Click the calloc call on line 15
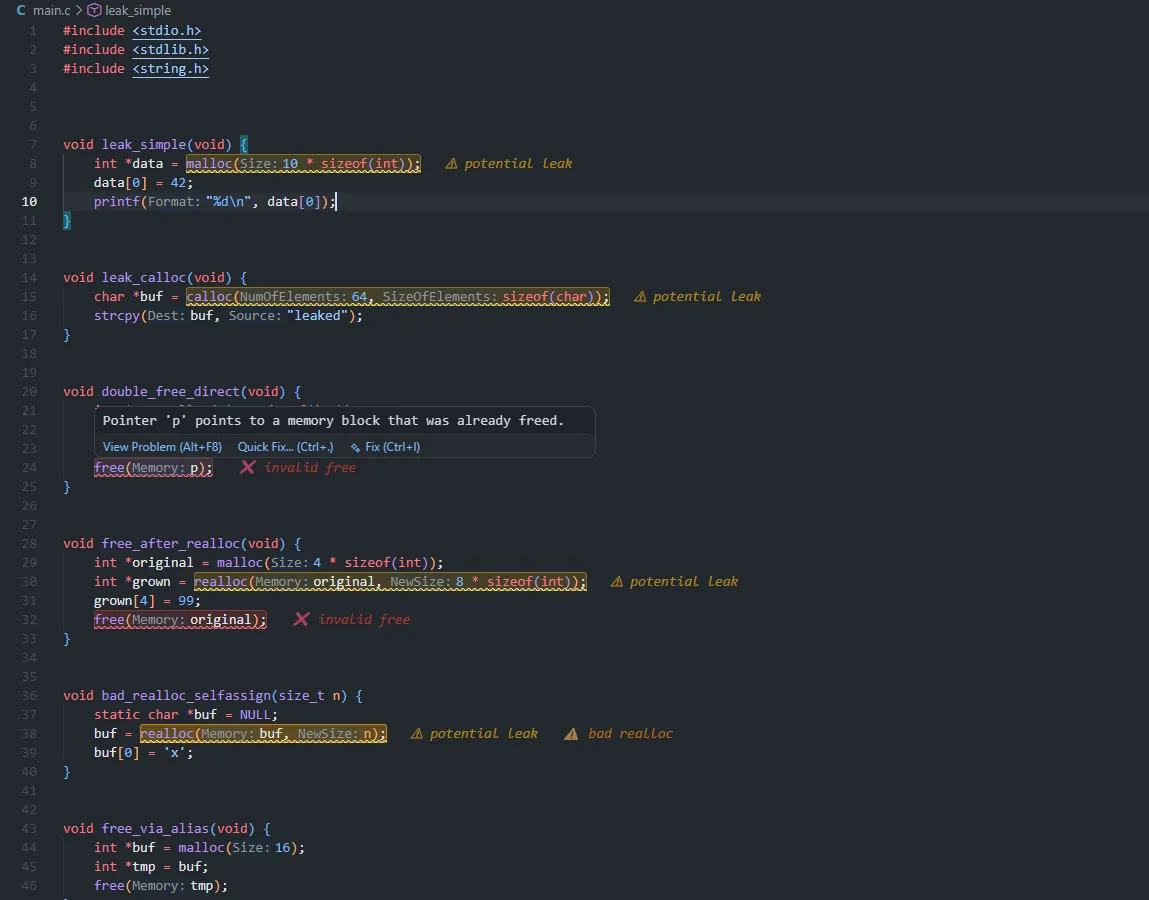1149x900 pixels. point(397,297)
